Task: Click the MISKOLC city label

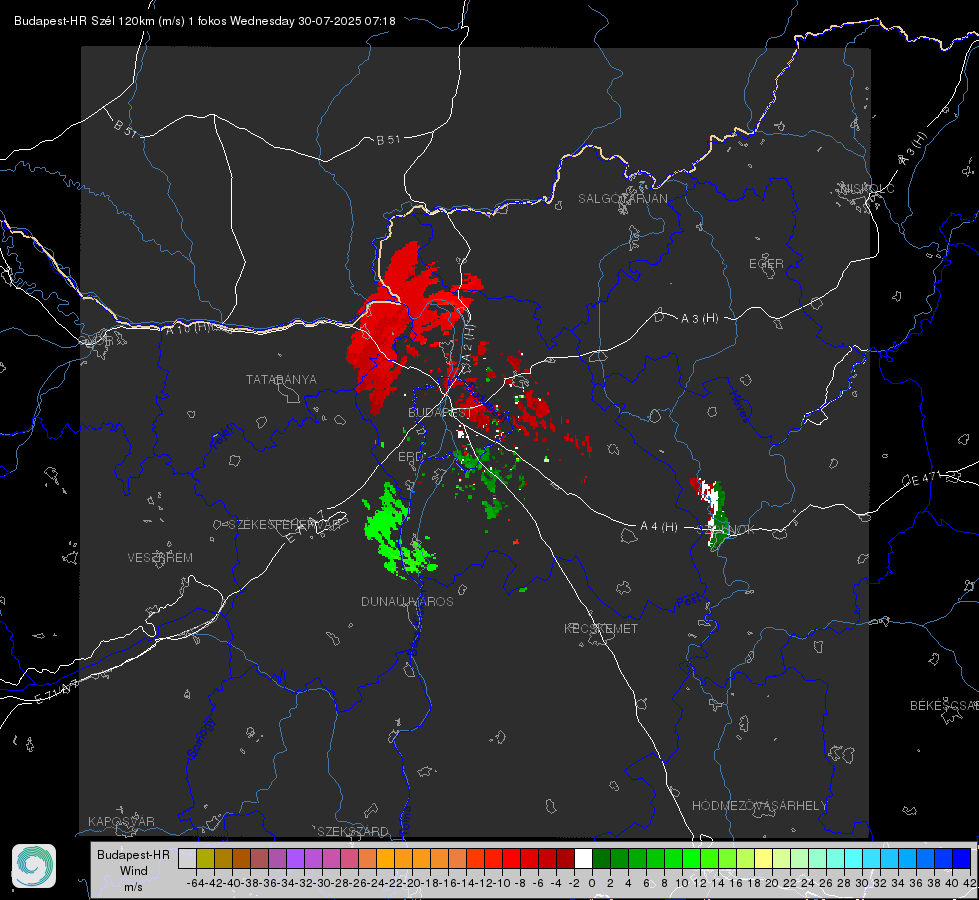Action: [x=867, y=188]
